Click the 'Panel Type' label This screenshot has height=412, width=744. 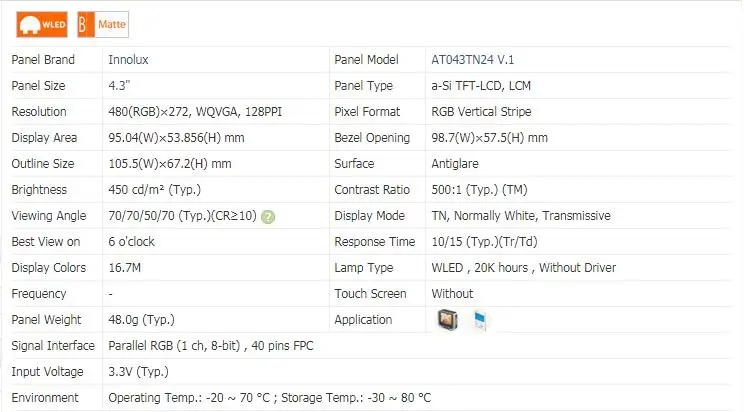tap(363, 85)
